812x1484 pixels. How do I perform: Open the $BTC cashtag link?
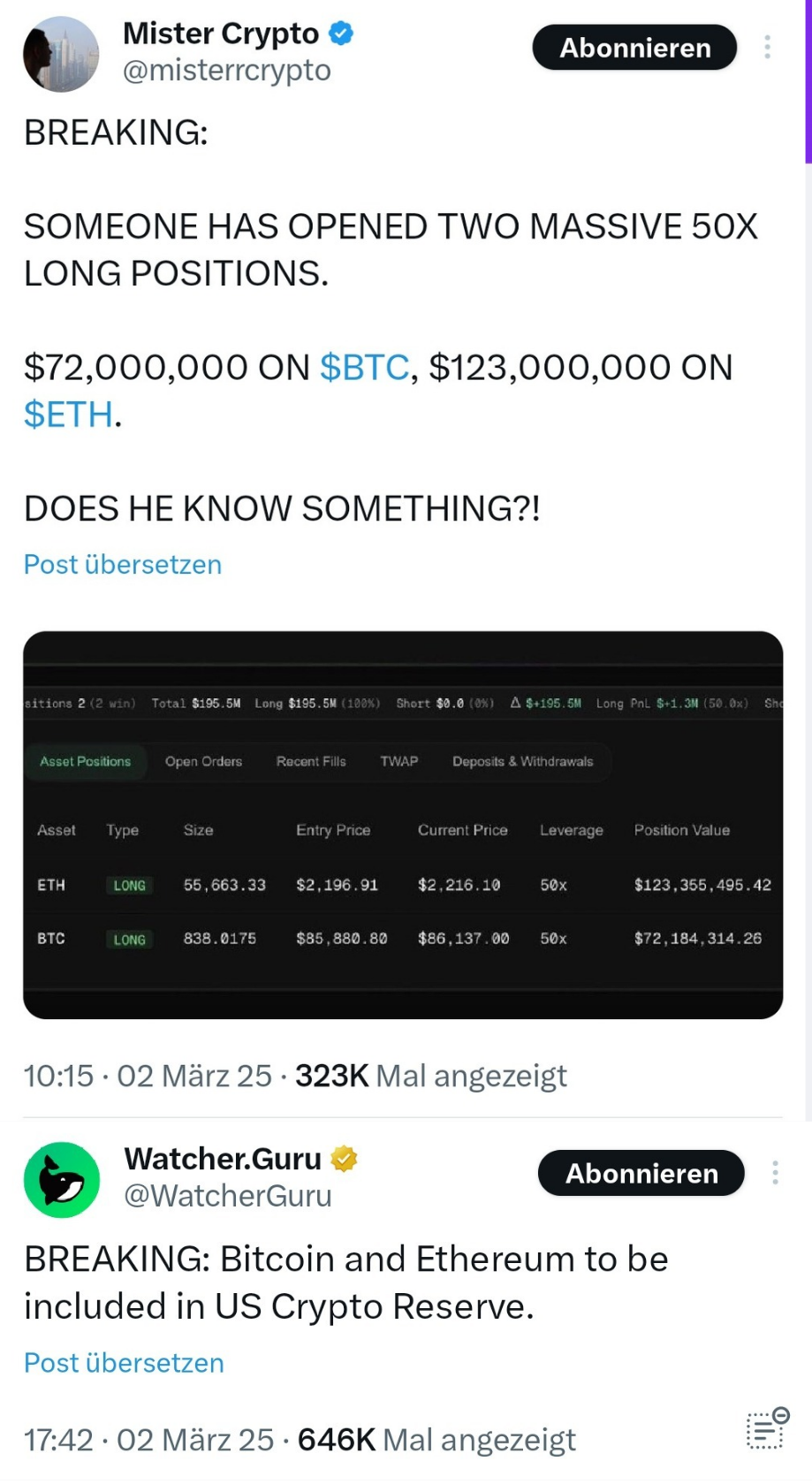364,368
